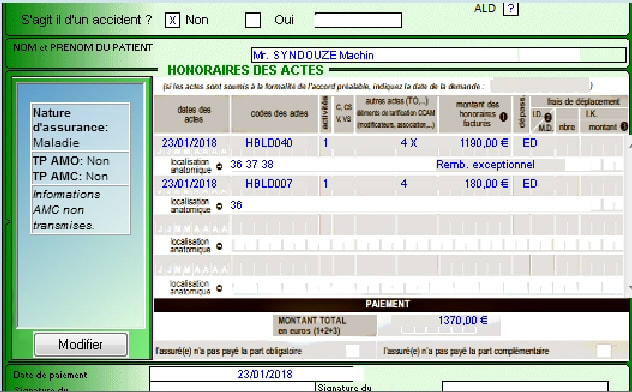Check the Oui accident checkbox
632x392 pixels.
click(253, 20)
